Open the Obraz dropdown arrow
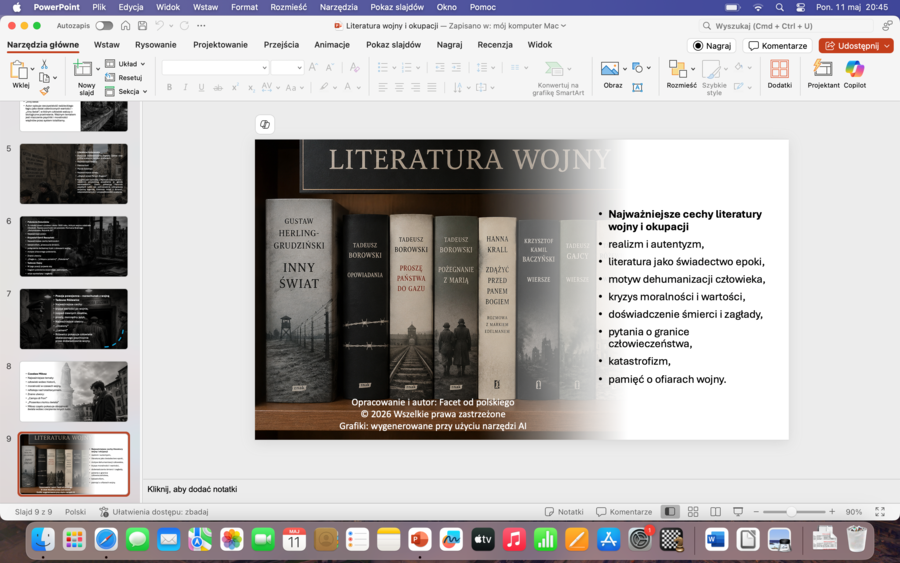This screenshot has width=900, height=563. pos(624,69)
